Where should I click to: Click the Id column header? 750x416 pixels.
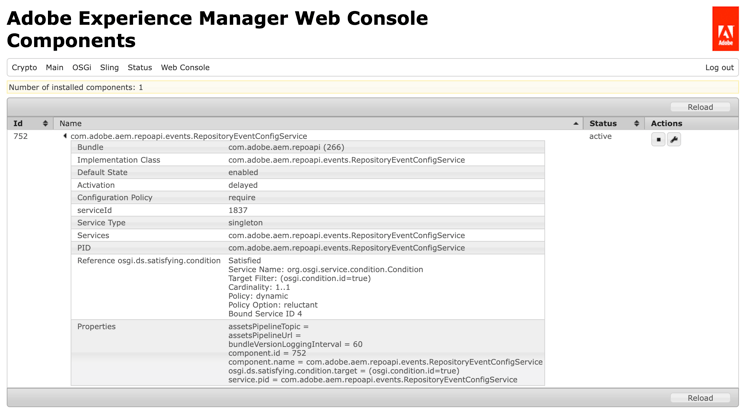point(30,123)
